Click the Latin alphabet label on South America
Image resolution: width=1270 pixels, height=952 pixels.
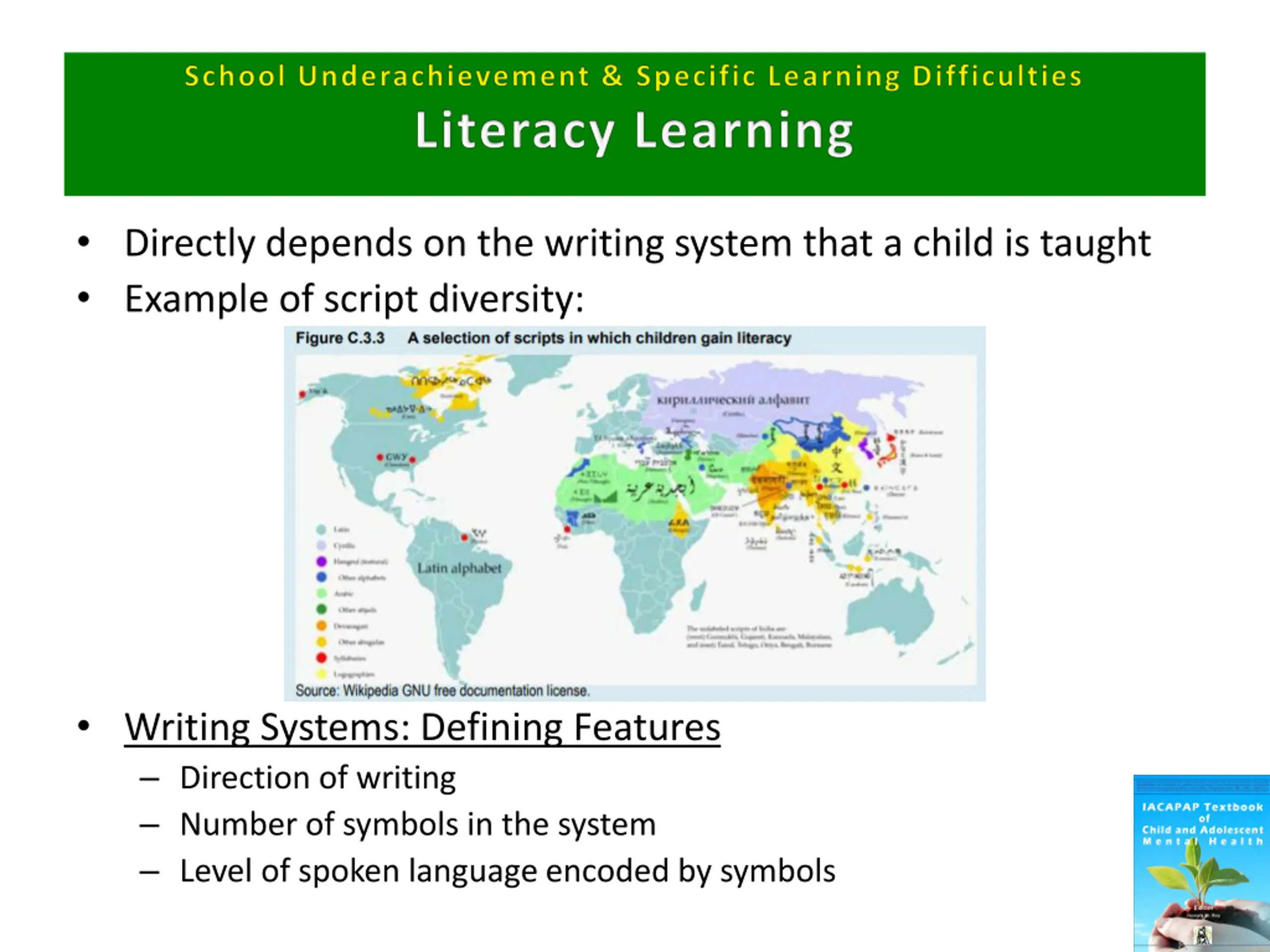[x=459, y=569]
